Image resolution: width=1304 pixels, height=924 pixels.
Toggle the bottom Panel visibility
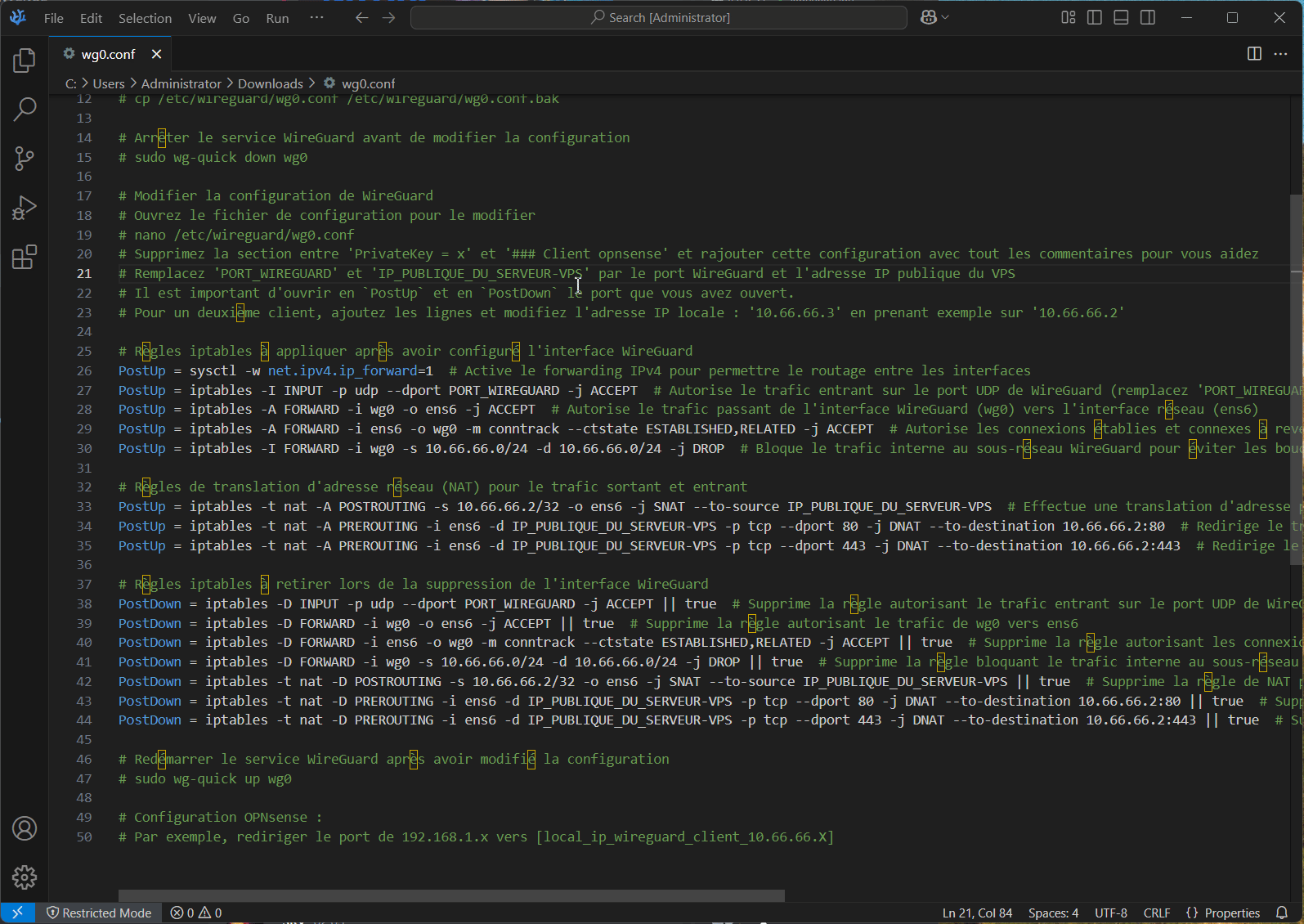pyautogui.click(x=1121, y=17)
